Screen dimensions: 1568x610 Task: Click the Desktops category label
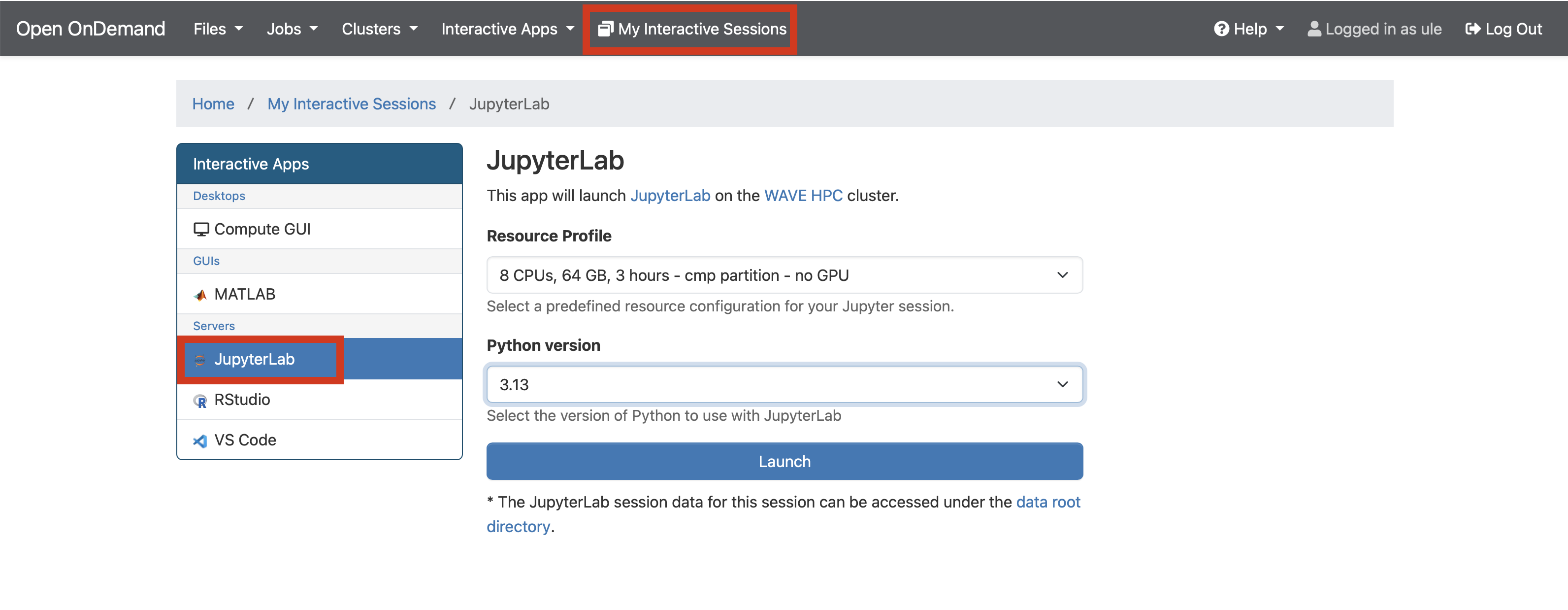coord(219,196)
